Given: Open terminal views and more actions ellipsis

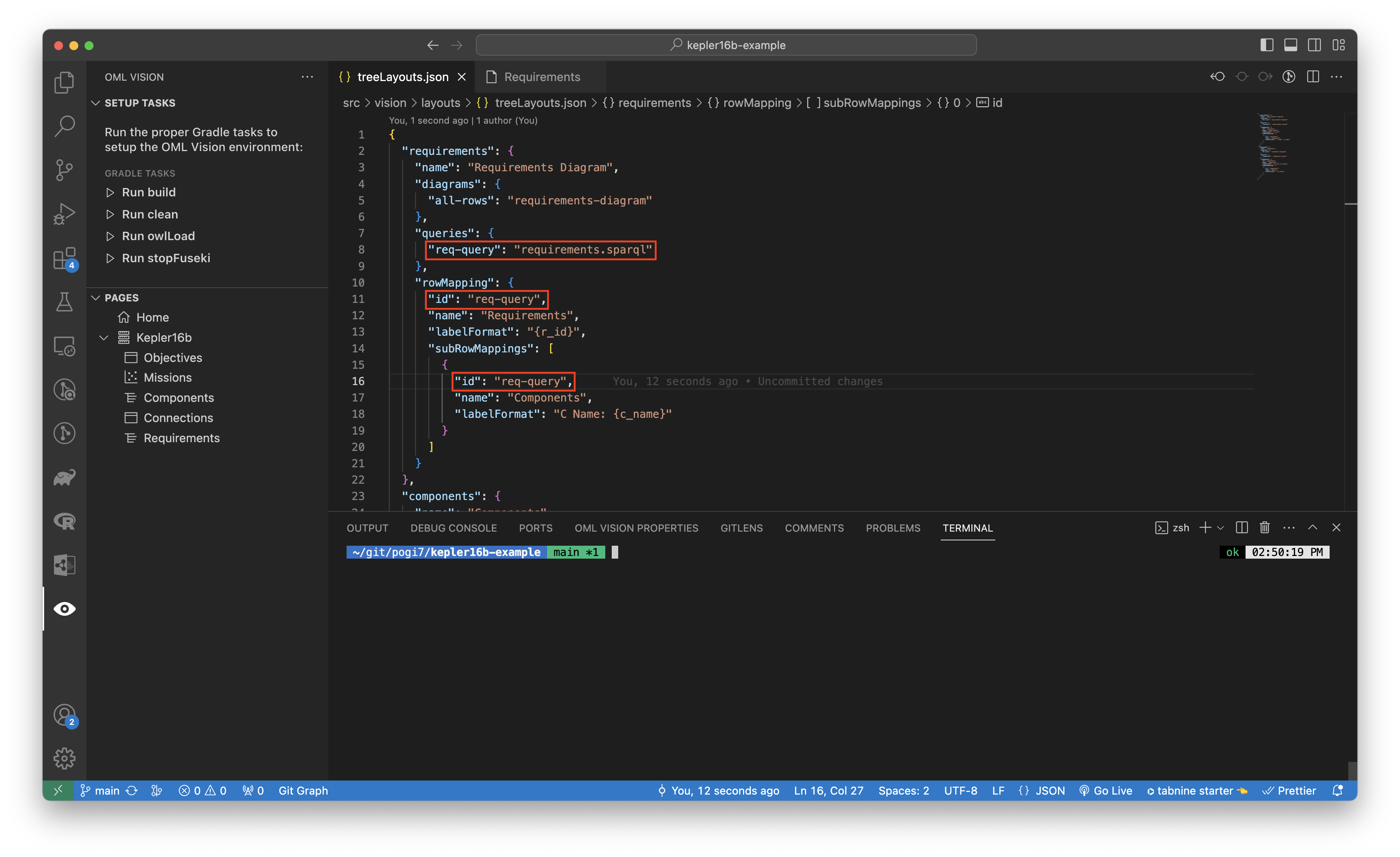Looking at the screenshot, I should (1289, 527).
